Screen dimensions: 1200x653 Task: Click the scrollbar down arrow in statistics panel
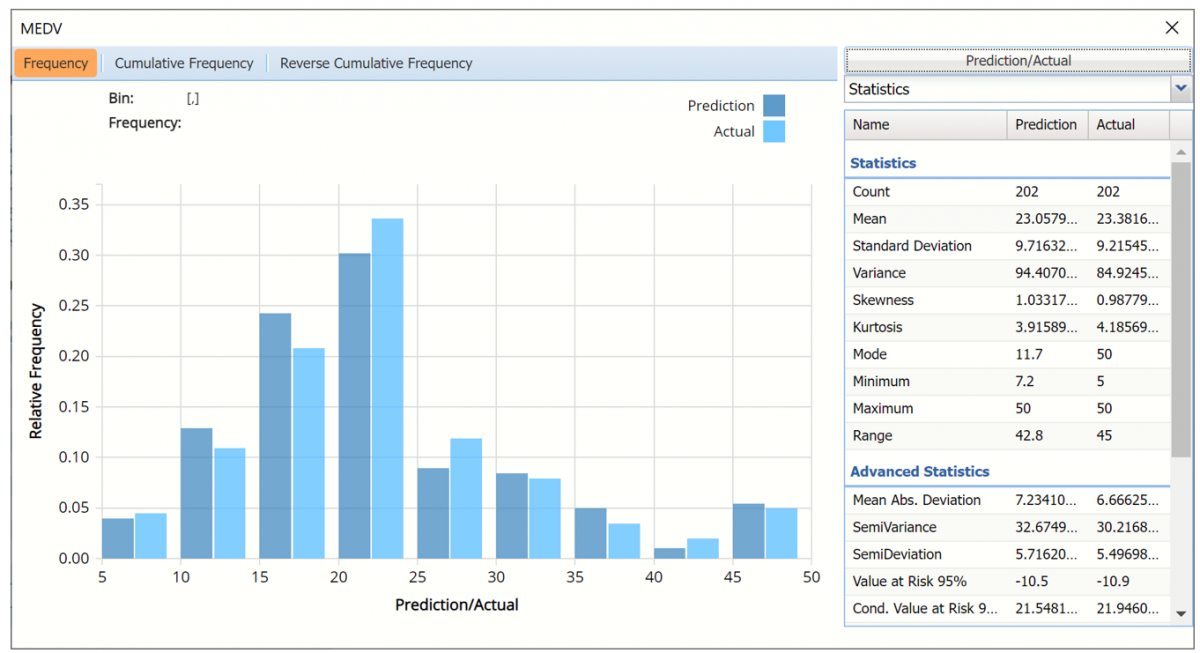click(x=1181, y=613)
